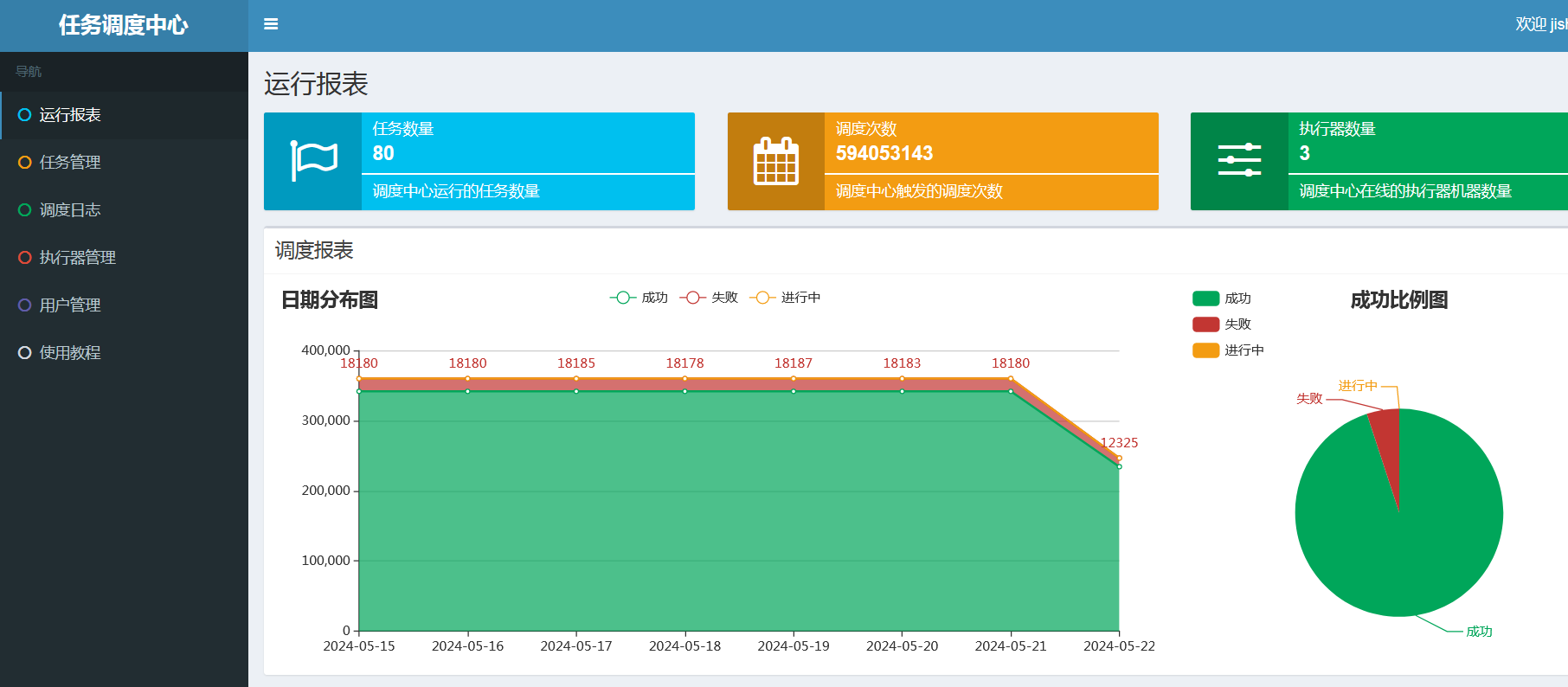
Task: Click the 18178 failure value label
Action: (684, 363)
